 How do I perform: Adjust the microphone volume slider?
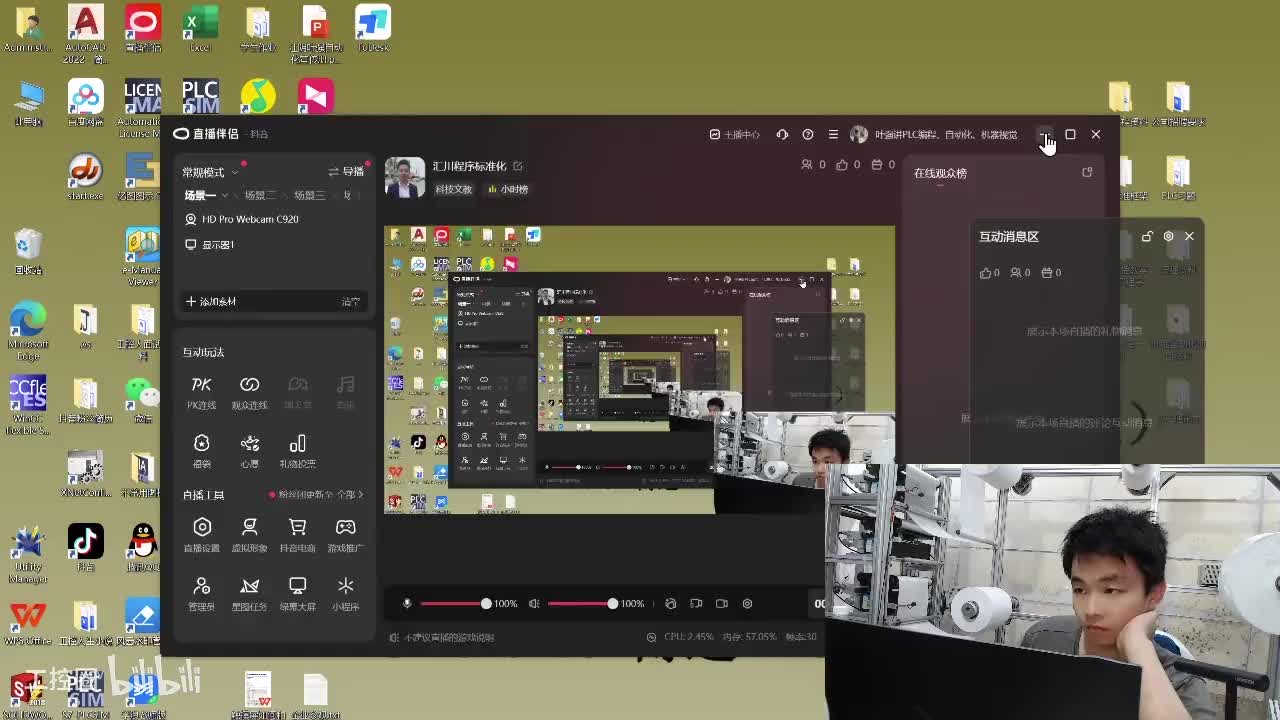455,603
